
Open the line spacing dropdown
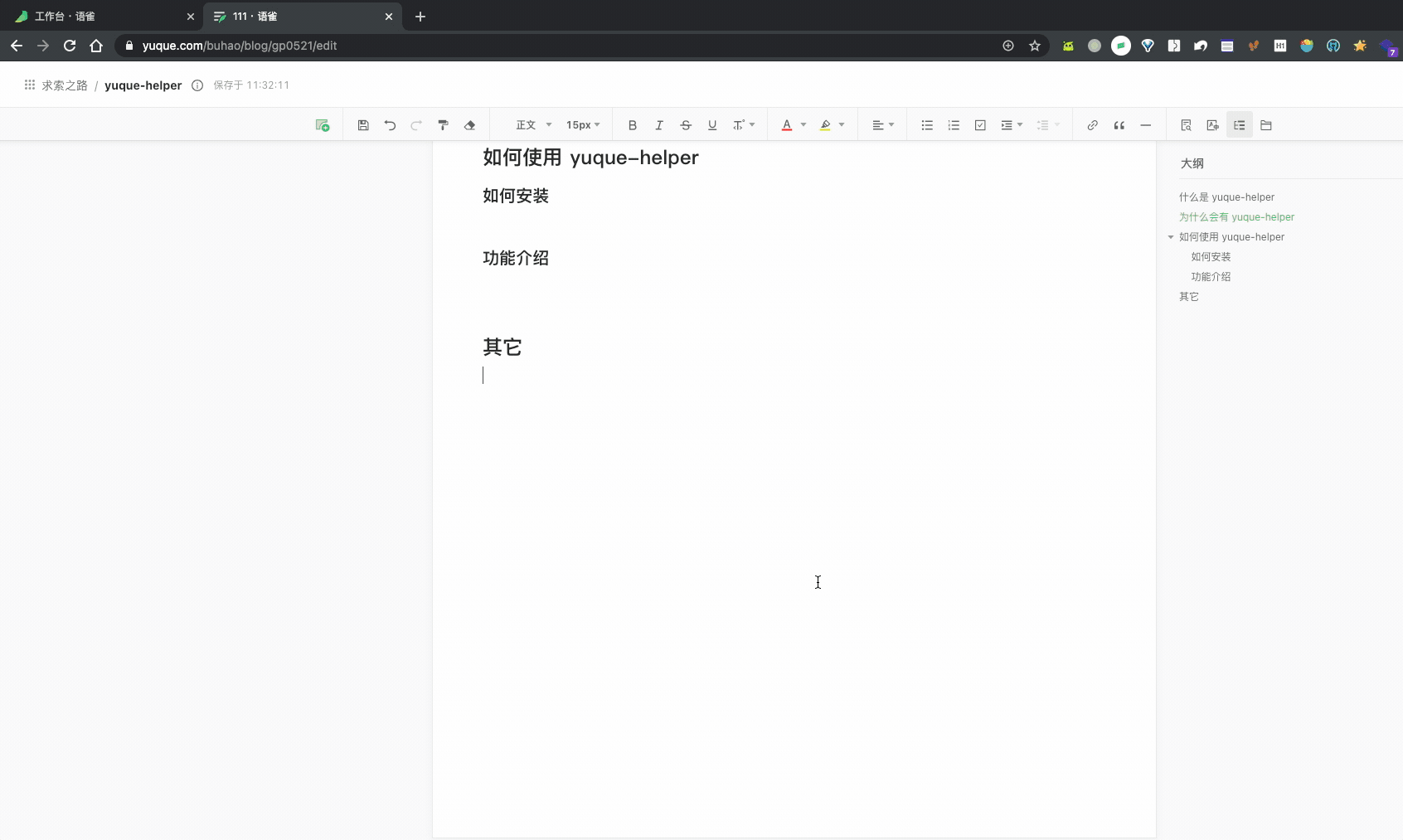pyautogui.click(x=1048, y=125)
